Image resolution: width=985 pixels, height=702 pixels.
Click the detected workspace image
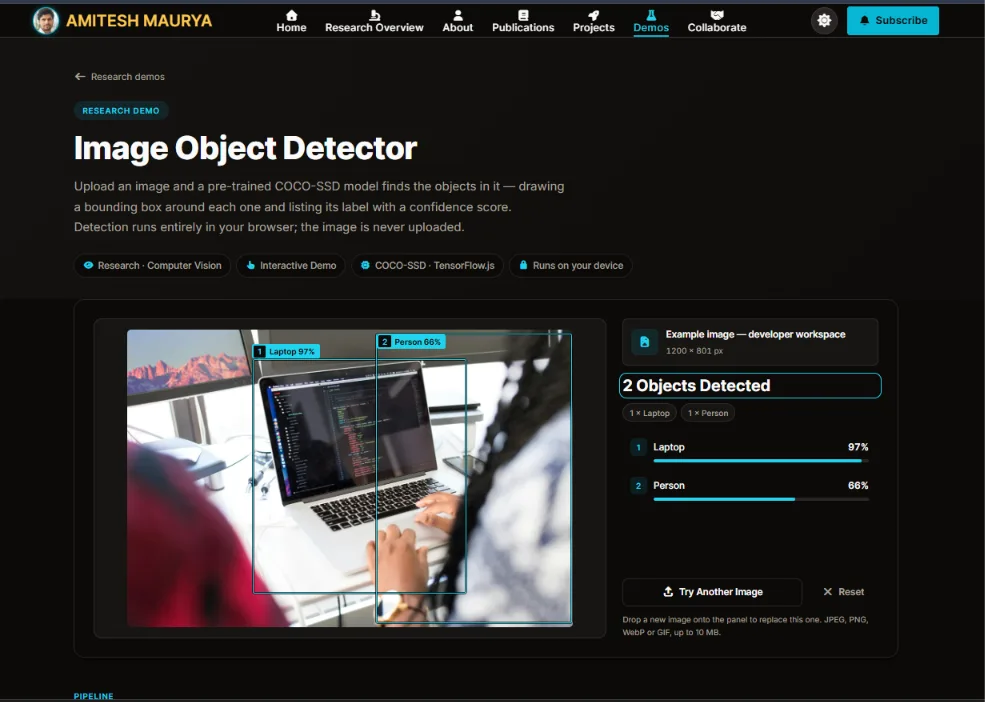tap(349, 478)
